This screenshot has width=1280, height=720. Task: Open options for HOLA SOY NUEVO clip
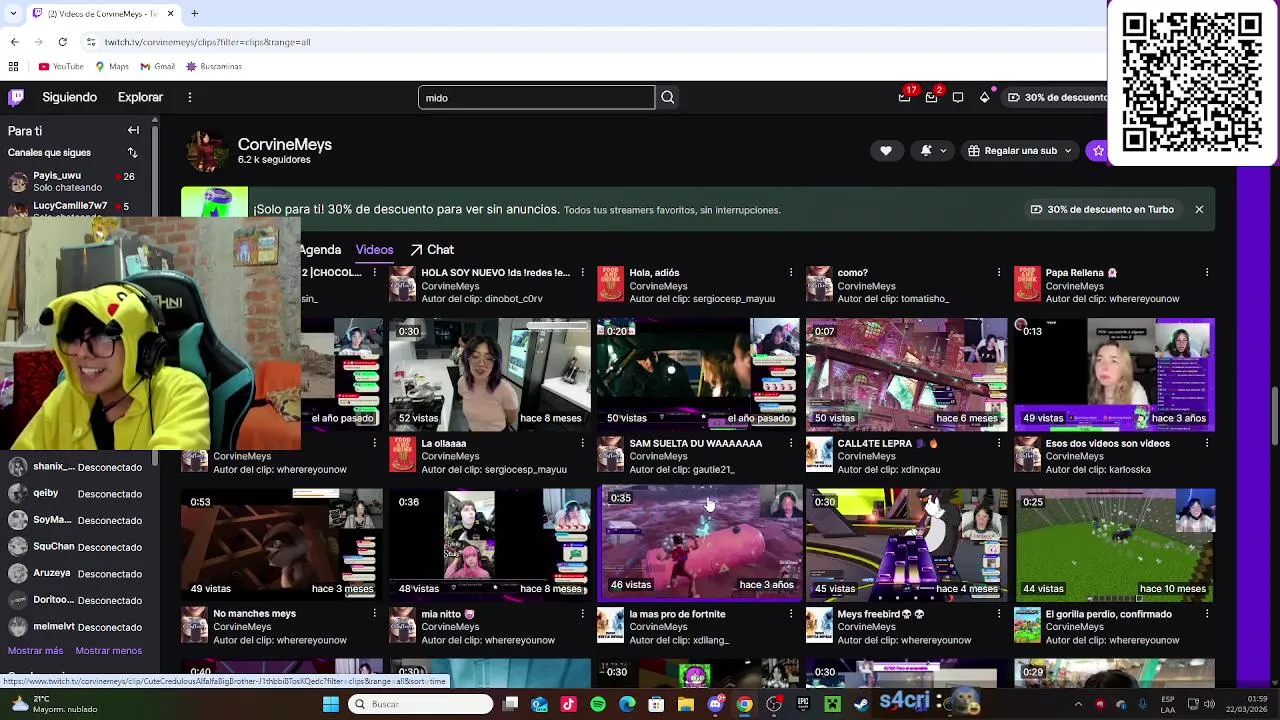tap(582, 273)
